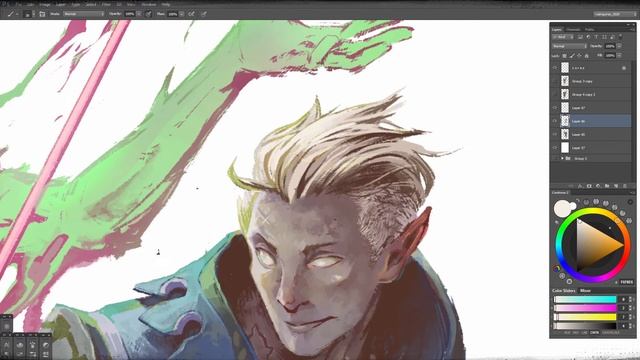Viewport: 640px width, 360px height.
Task: Switch to the Mixer tab
Action: (585, 291)
